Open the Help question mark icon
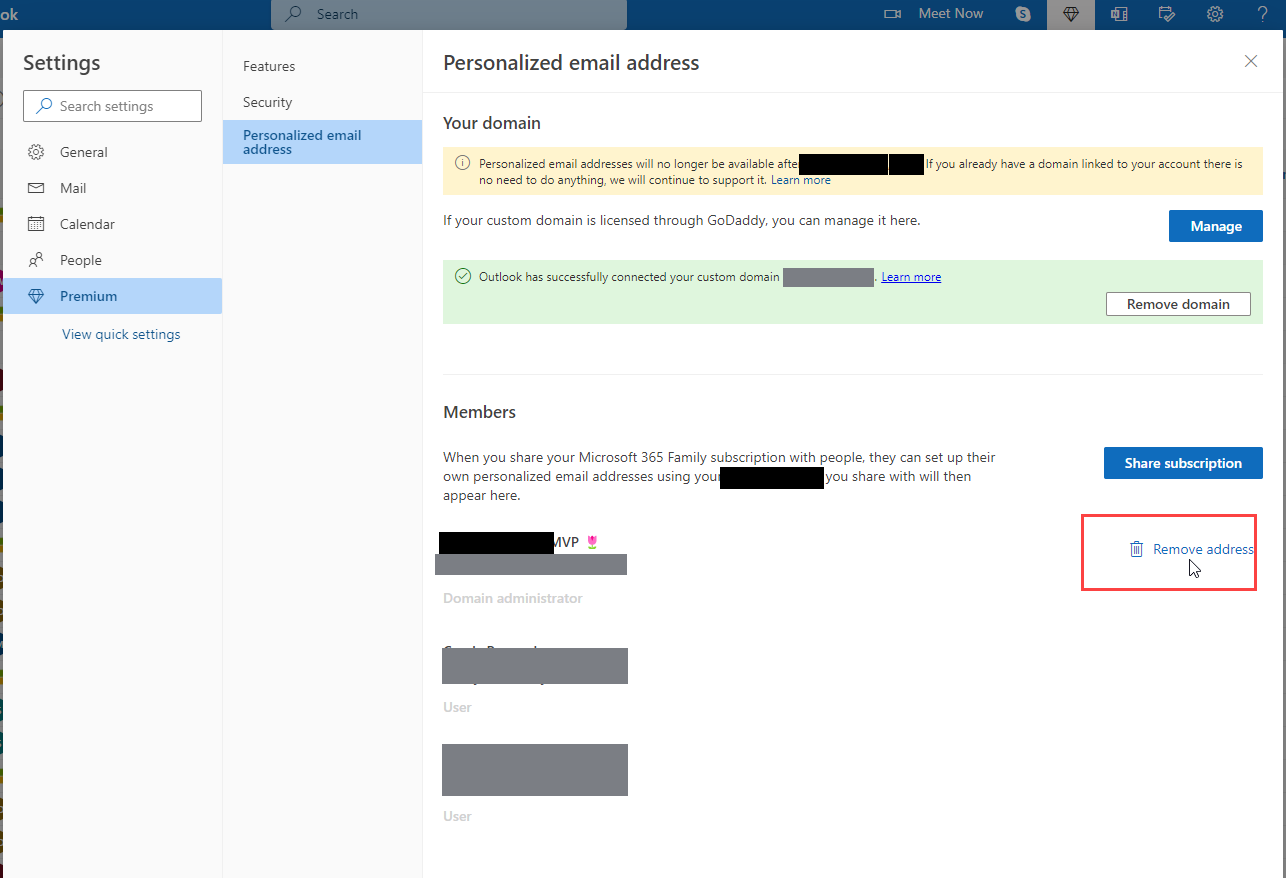 pos(1262,14)
